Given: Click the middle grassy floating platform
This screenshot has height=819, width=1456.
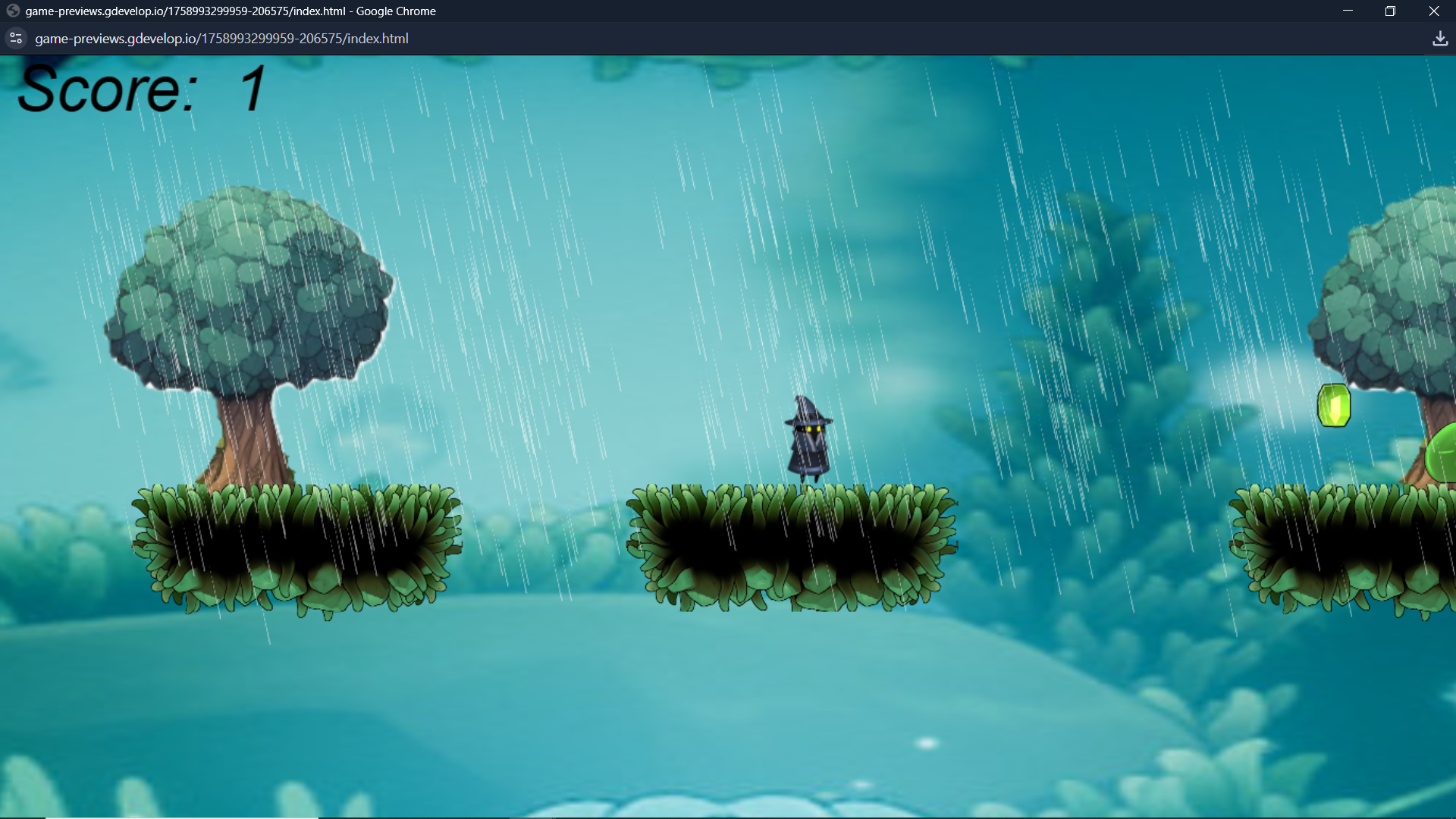Looking at the screenshot, I should tap(792, 546).
